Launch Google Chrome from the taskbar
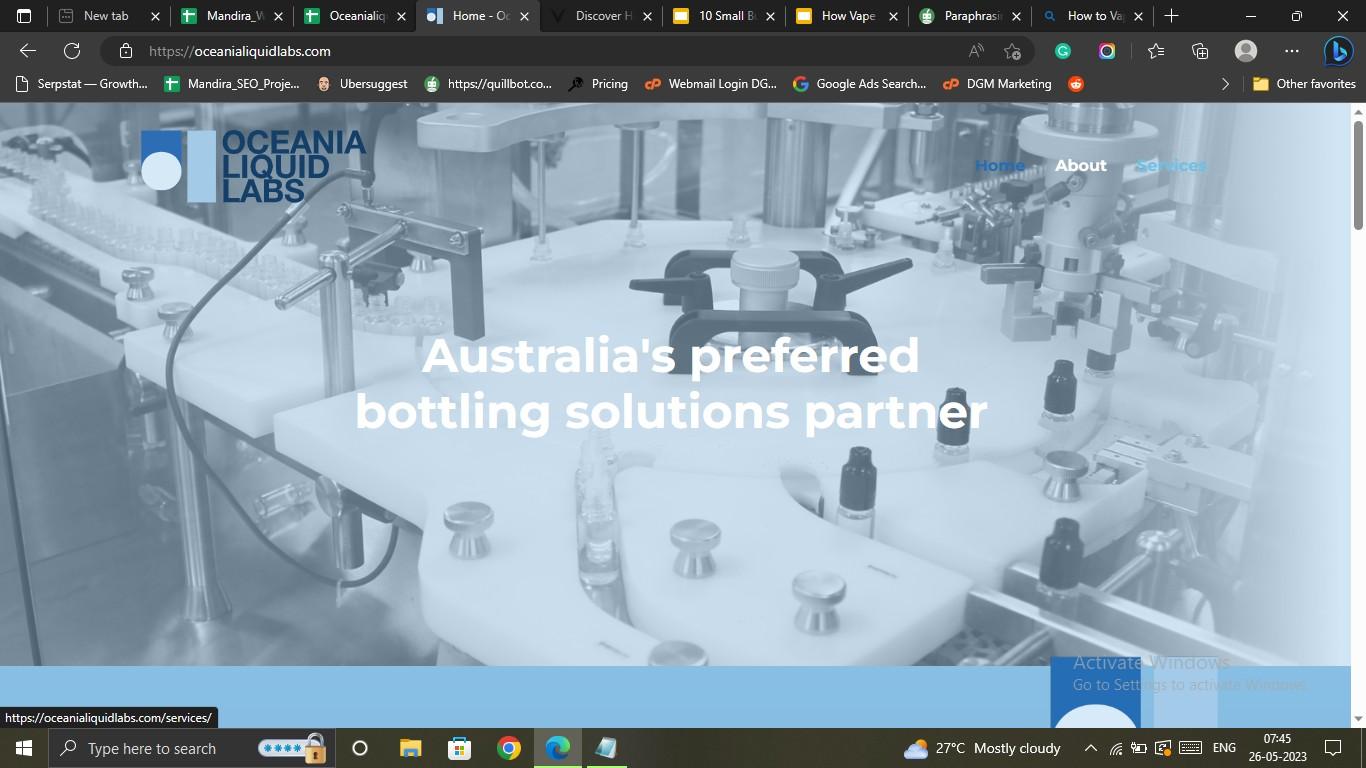 pyautogui.click(x=509, y=748)
